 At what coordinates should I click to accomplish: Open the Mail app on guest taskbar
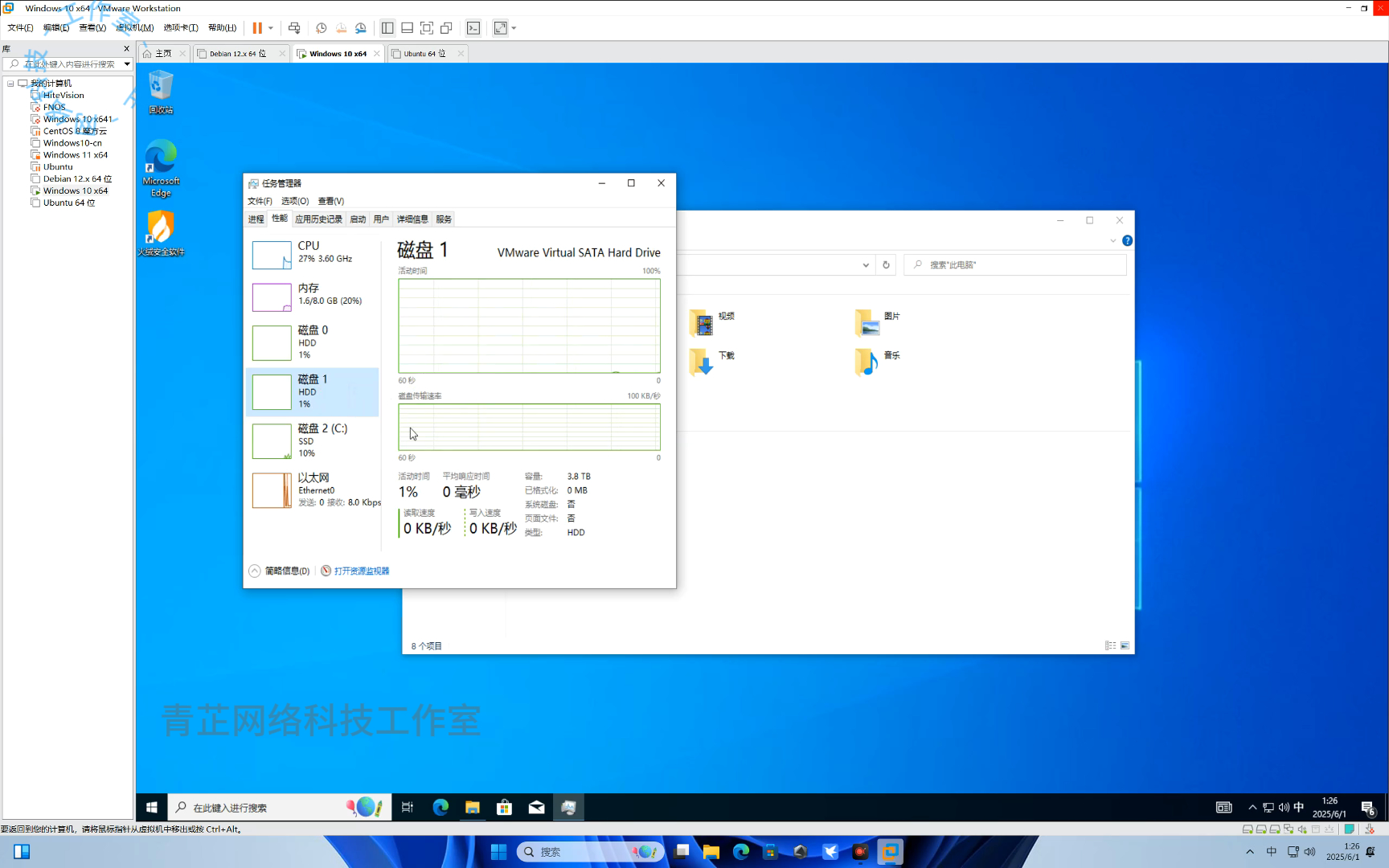click(x=537, y=808)
